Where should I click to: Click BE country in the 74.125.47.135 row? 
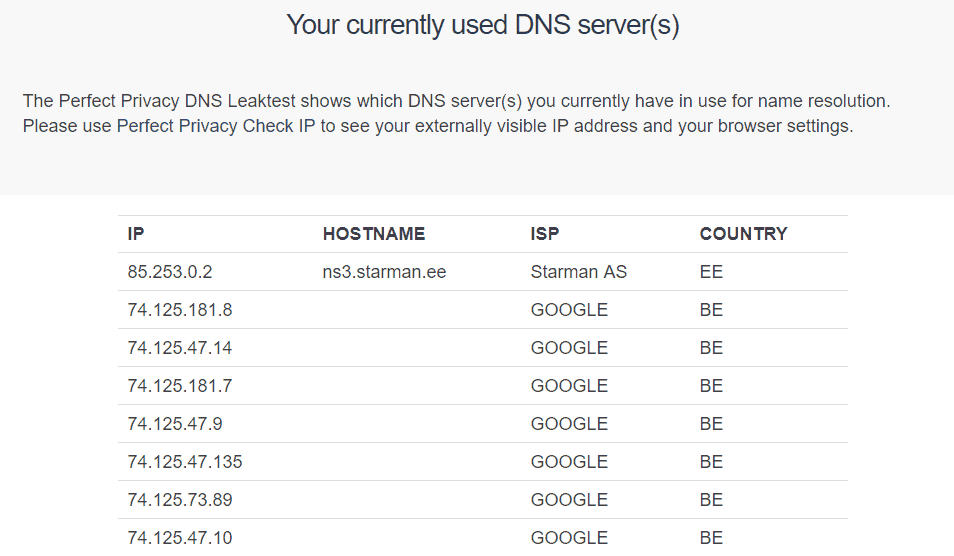[x=711, y=462]
